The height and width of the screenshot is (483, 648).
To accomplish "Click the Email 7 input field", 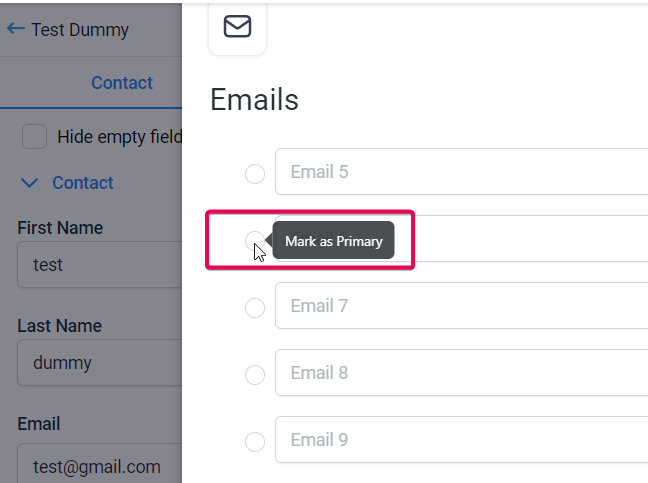I will tap(462, 305).
